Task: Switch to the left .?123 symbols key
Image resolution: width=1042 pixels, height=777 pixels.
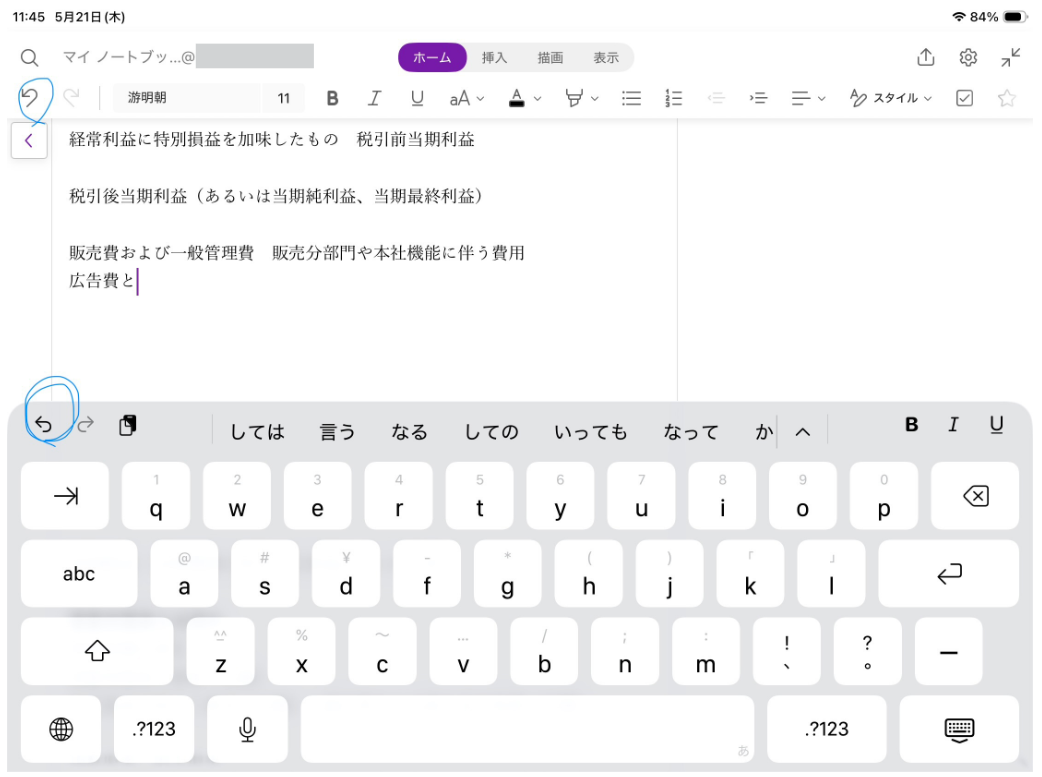Action: point(154,728)
